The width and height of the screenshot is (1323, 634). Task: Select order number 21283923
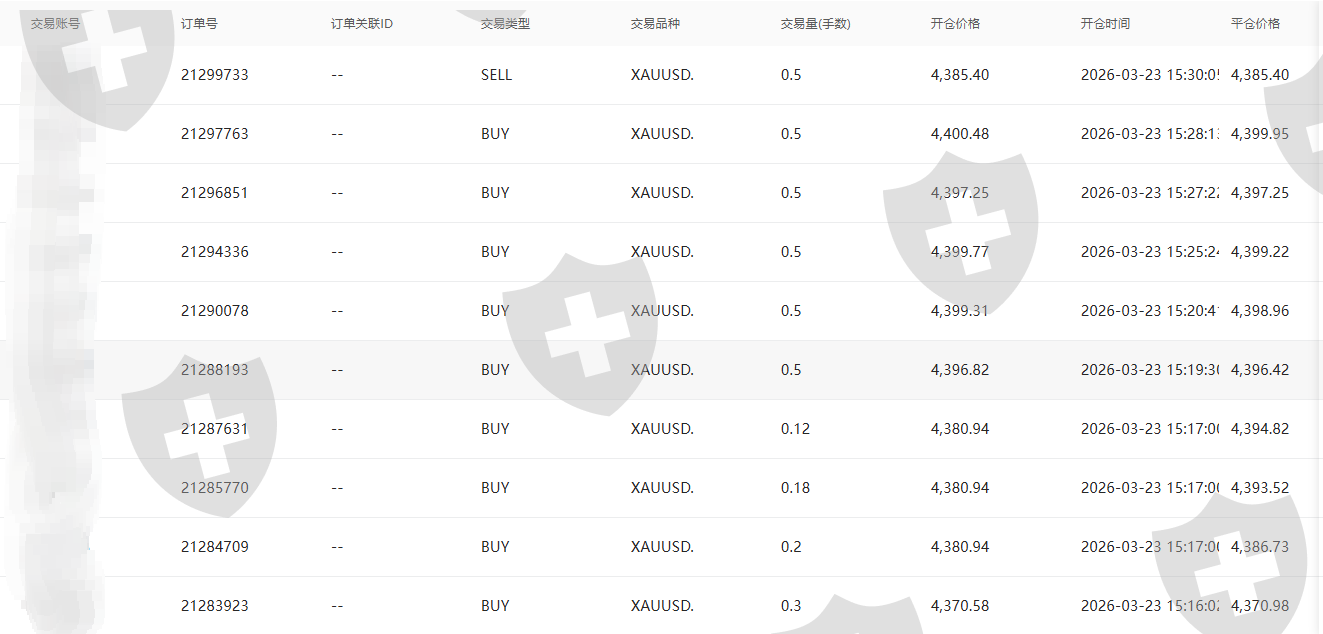coord(214,606)
